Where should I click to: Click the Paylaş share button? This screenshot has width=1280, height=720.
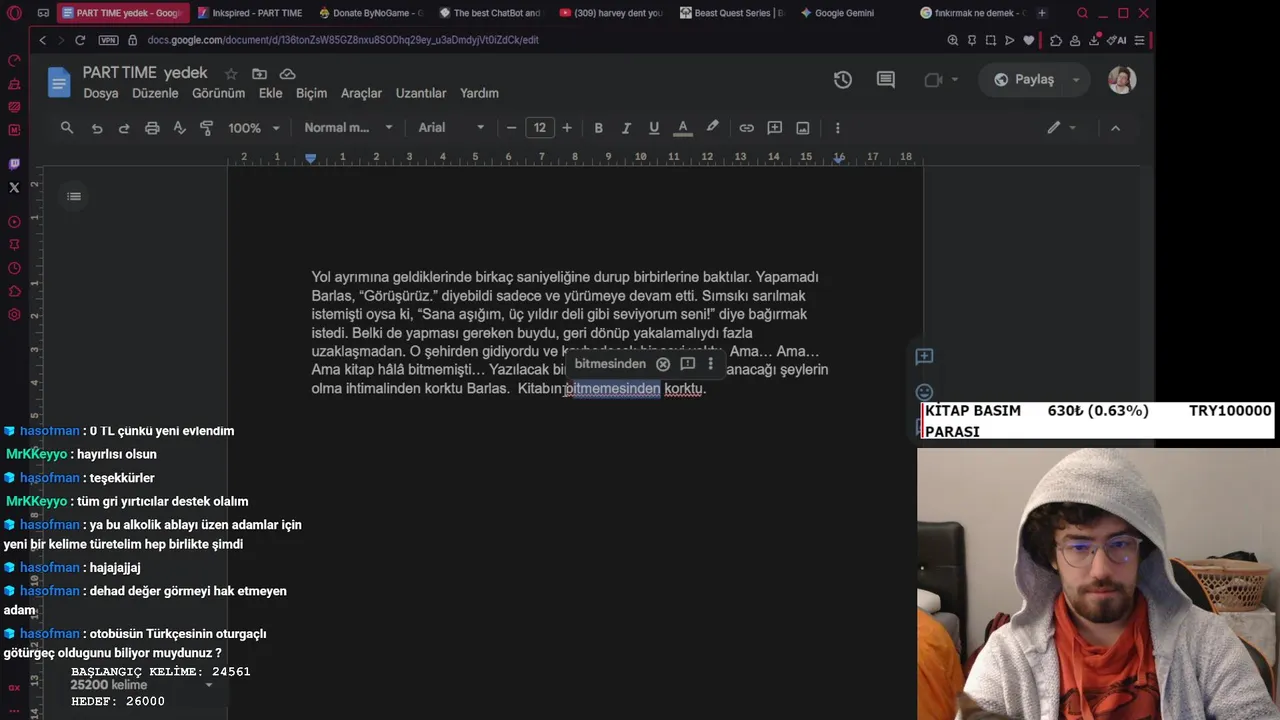click(1023, 80)
